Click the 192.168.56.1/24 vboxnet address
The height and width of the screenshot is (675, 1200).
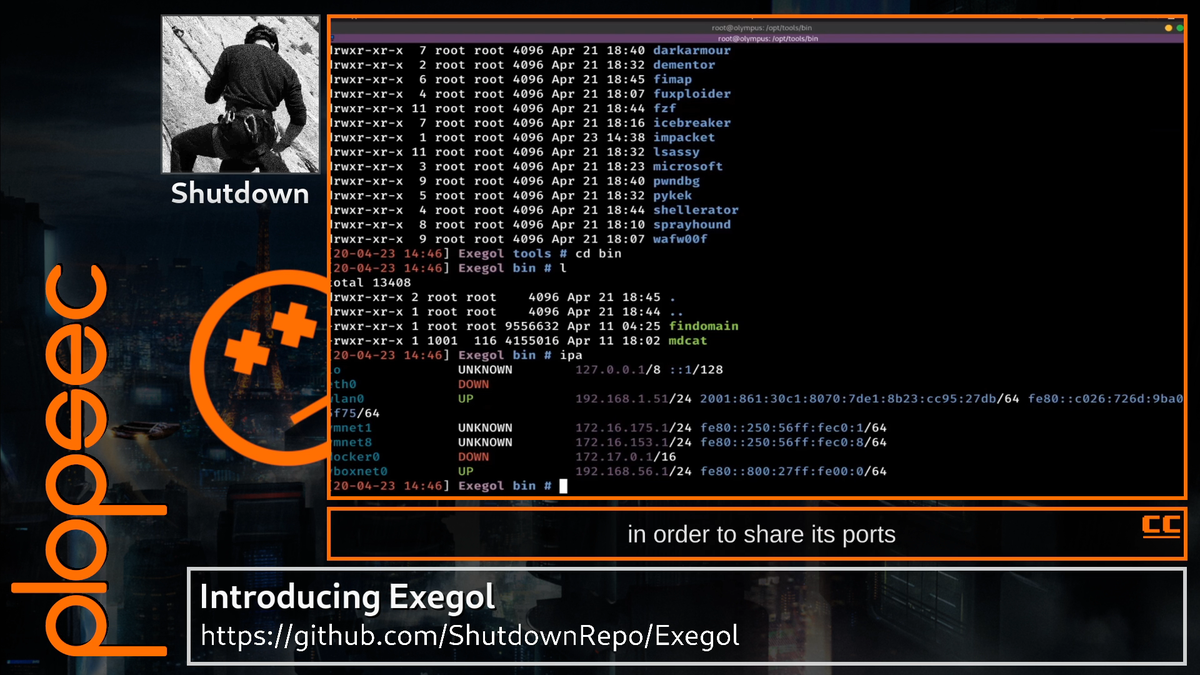[x=634, y=471]
